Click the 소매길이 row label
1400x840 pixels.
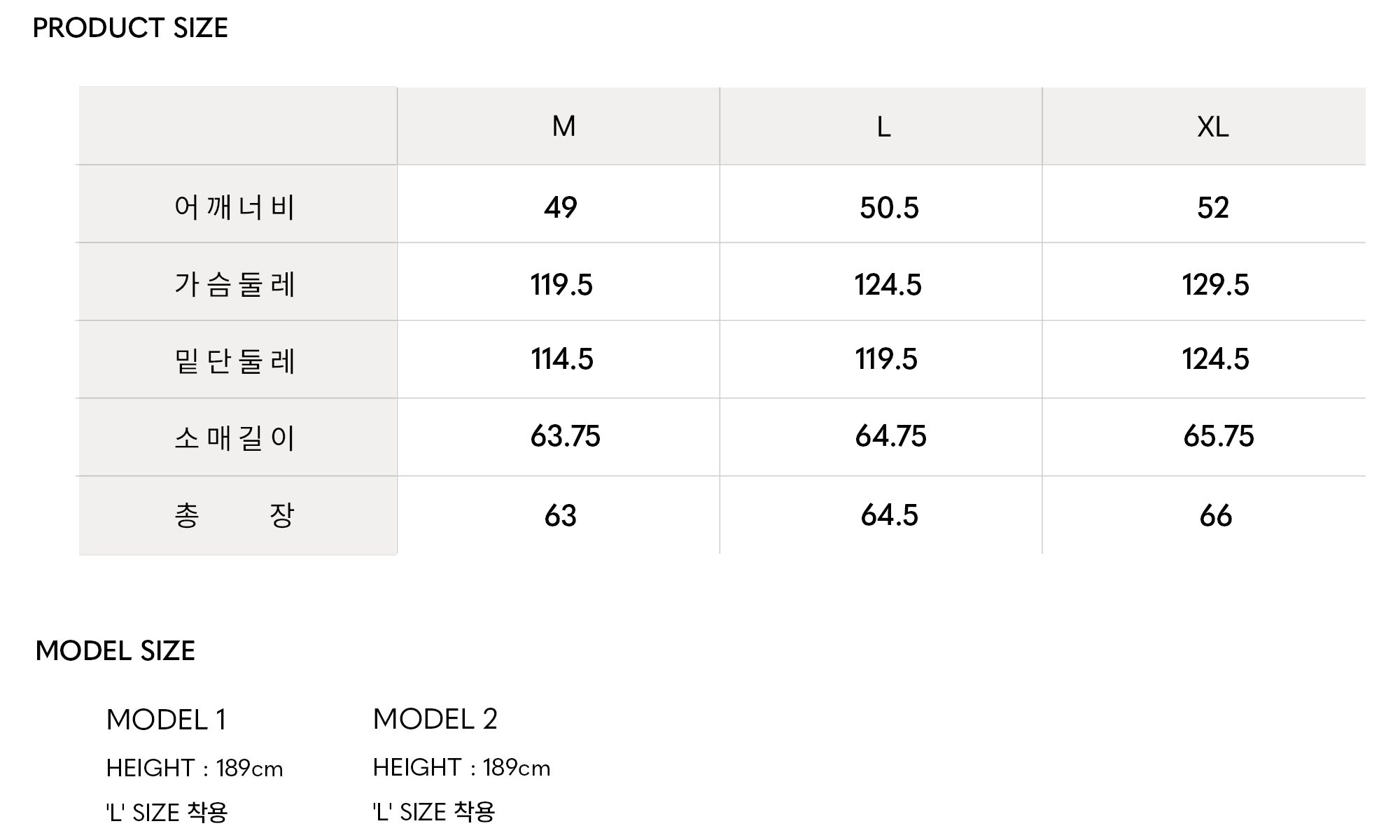pyautogui.click(x=234, y=438)
